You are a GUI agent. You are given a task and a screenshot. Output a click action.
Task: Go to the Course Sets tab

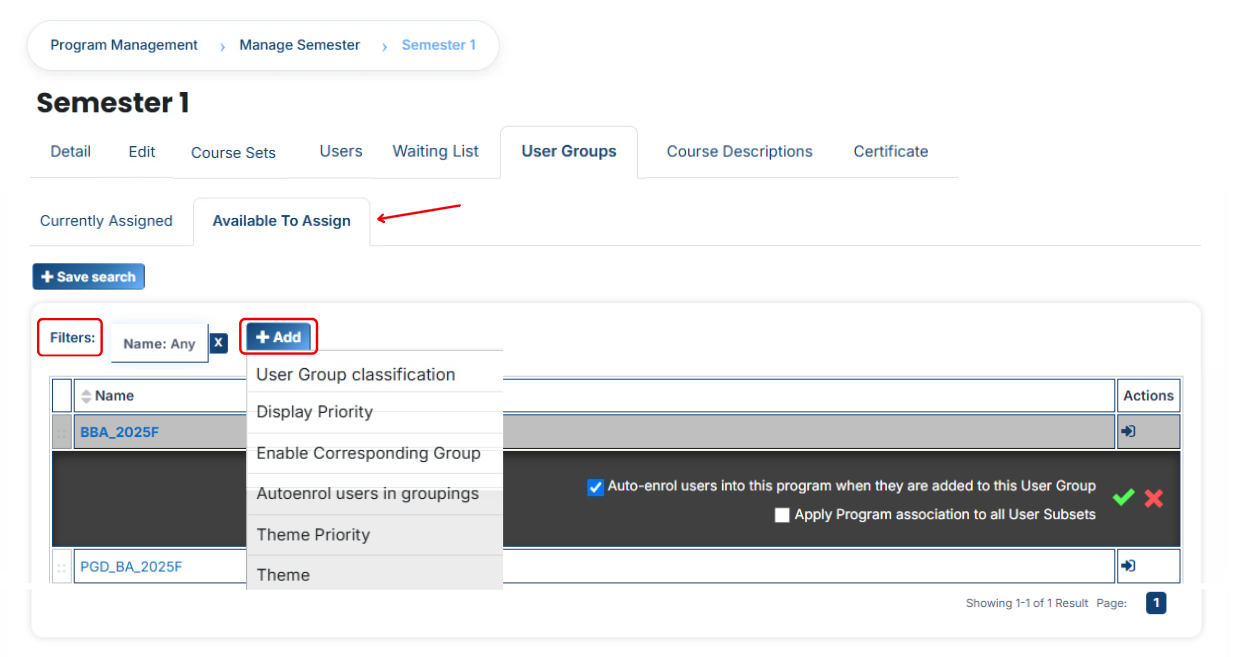(233, 153)
